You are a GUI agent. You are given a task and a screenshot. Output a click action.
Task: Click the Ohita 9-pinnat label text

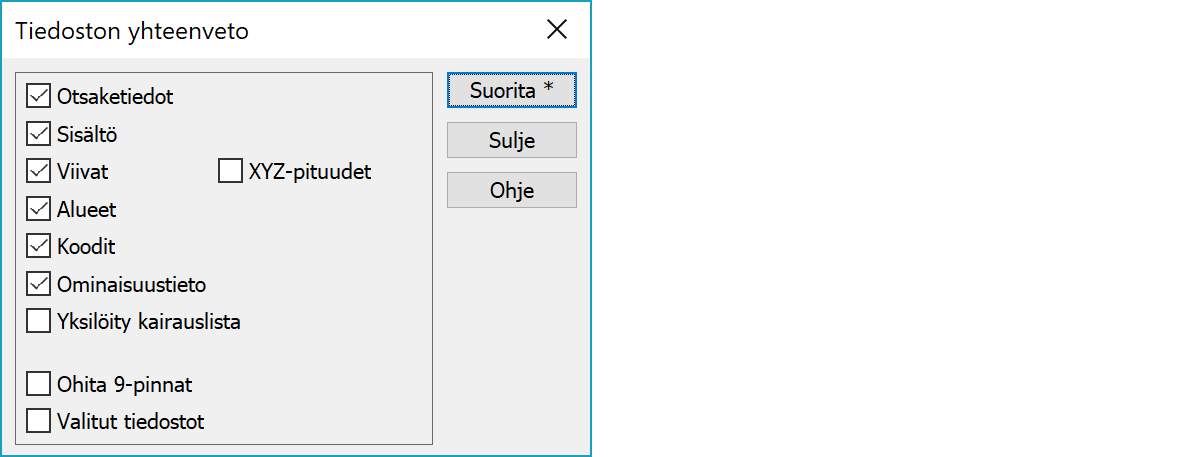[125, 384]
